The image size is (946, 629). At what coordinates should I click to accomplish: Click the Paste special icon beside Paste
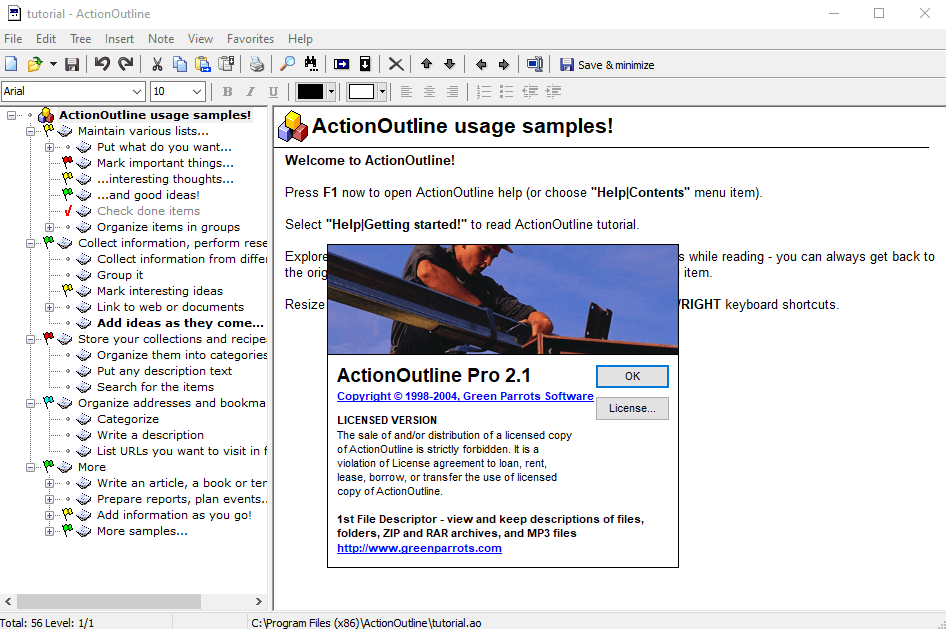(x=226, y=64)
